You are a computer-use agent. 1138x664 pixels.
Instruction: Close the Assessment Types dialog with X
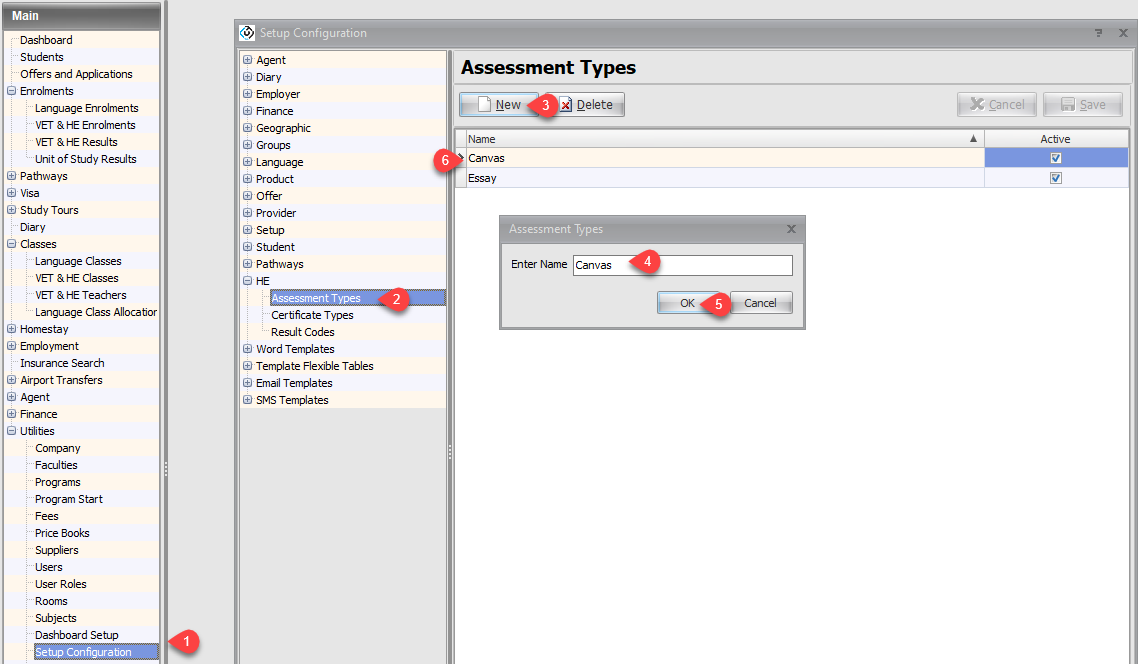[x=791, y=229]
